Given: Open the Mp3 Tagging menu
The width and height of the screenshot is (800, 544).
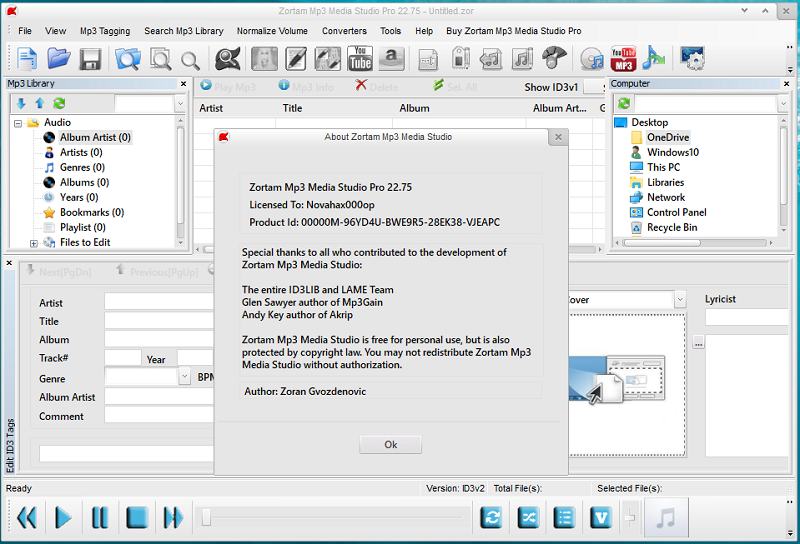Looking at the screenshot, I should (105, 31).
